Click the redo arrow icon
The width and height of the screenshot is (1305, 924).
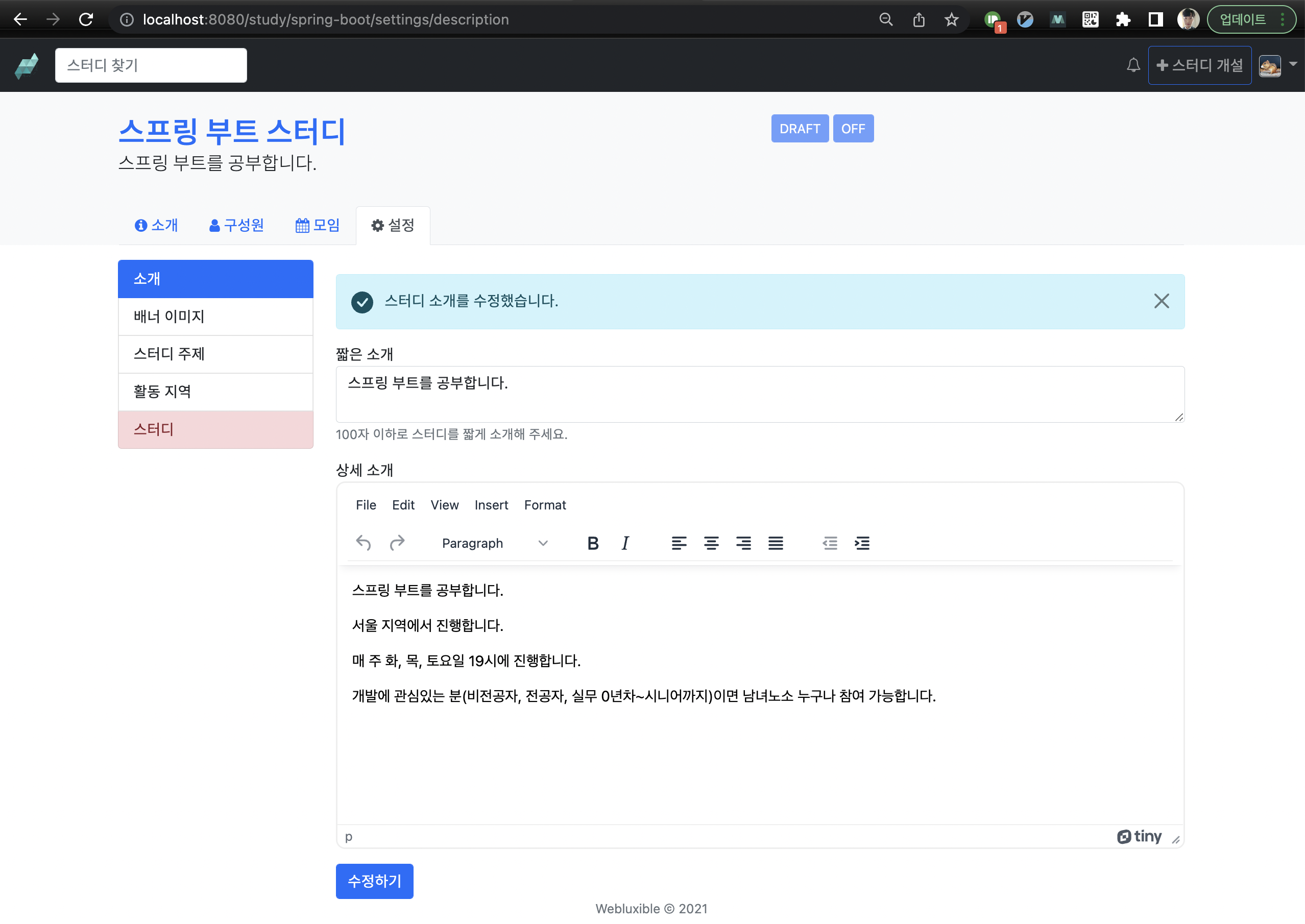click(397, 543)
